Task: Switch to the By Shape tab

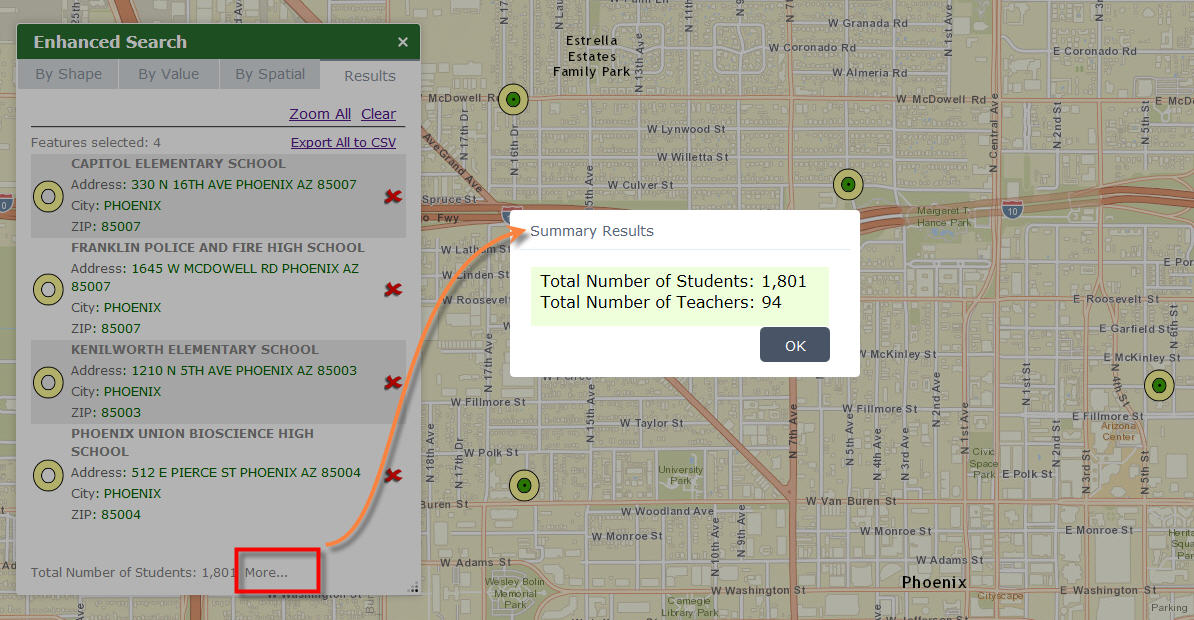Action: pos(69,74)
